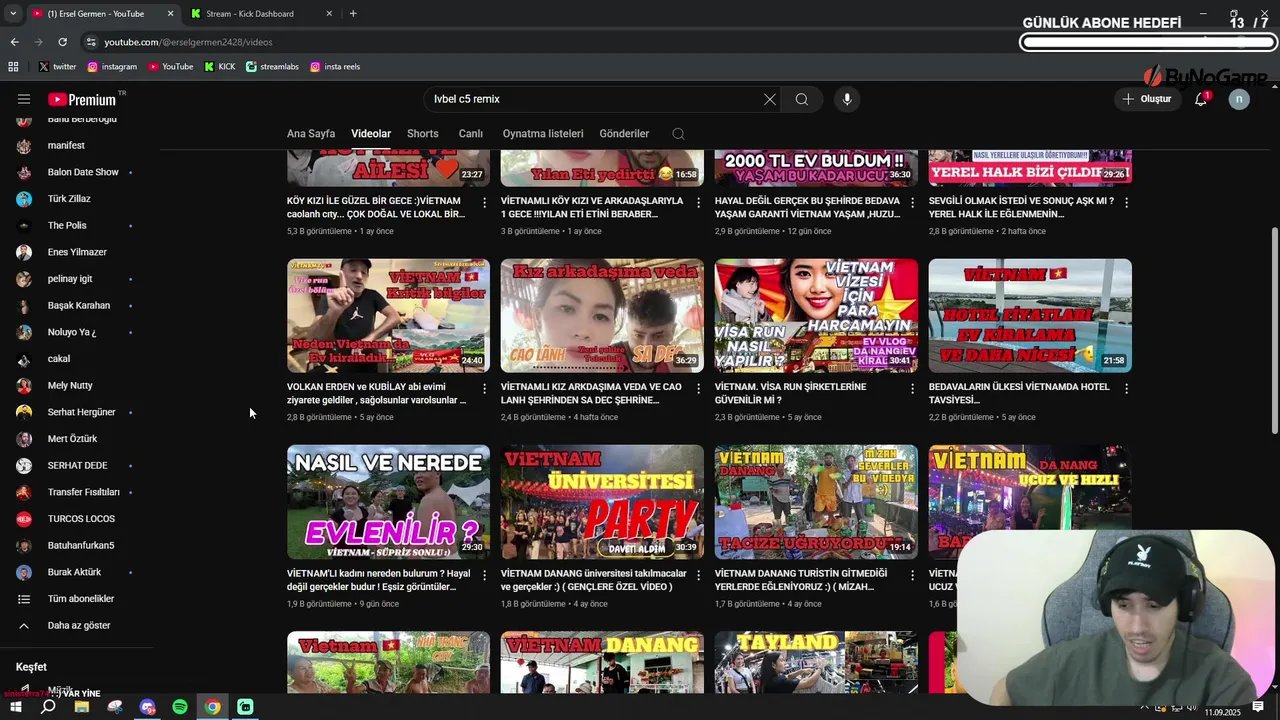Open the account avatar menu
The height and width of the screenshot is (720, 1280).
pos(1239,99)
